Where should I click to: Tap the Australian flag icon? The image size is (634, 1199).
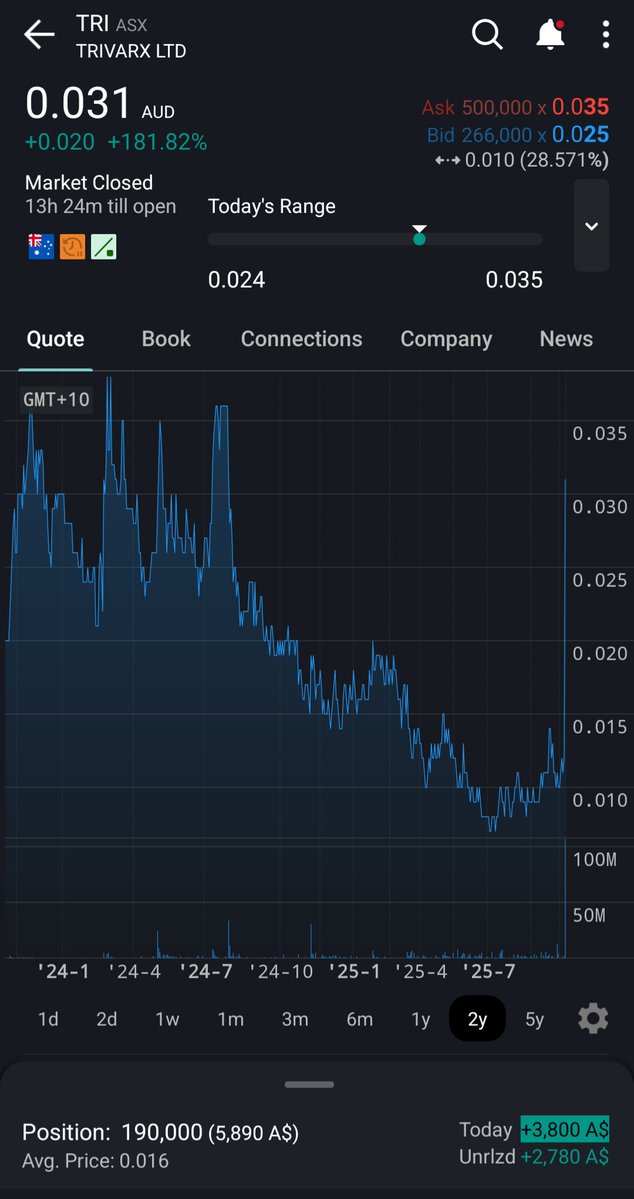(41, 247)
